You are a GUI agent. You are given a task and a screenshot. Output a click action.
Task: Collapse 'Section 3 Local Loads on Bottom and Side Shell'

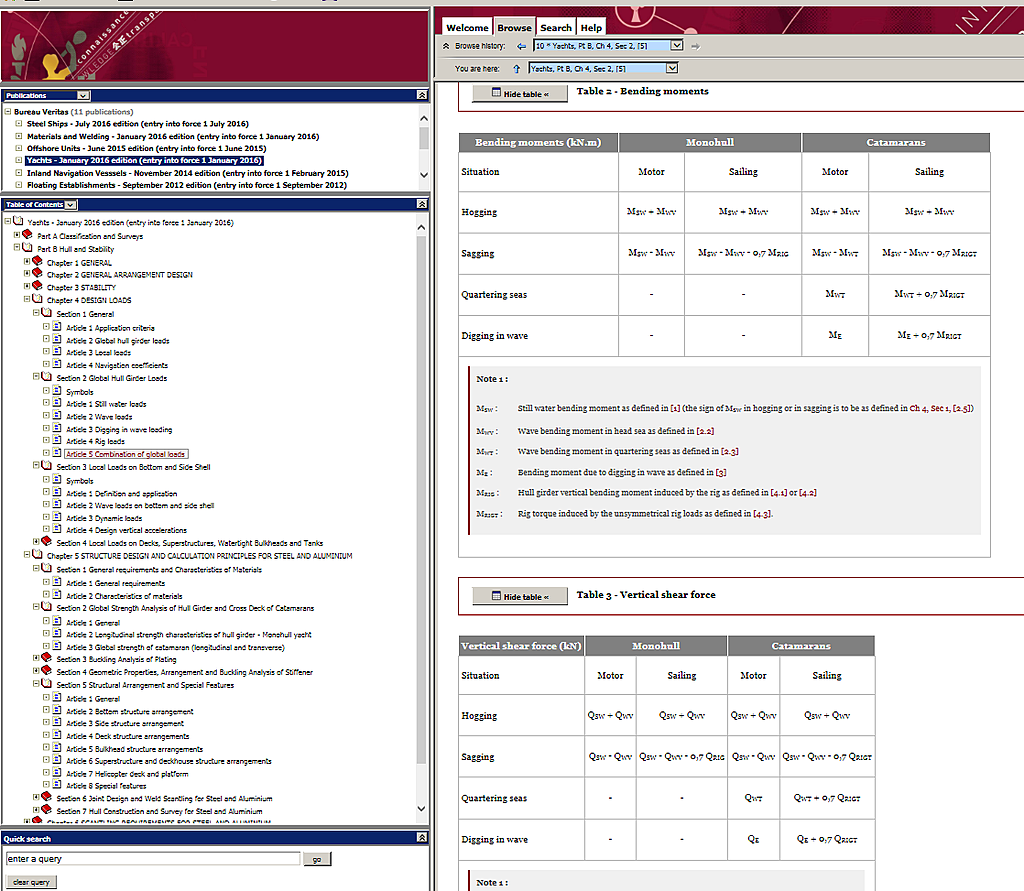(37, 466)
